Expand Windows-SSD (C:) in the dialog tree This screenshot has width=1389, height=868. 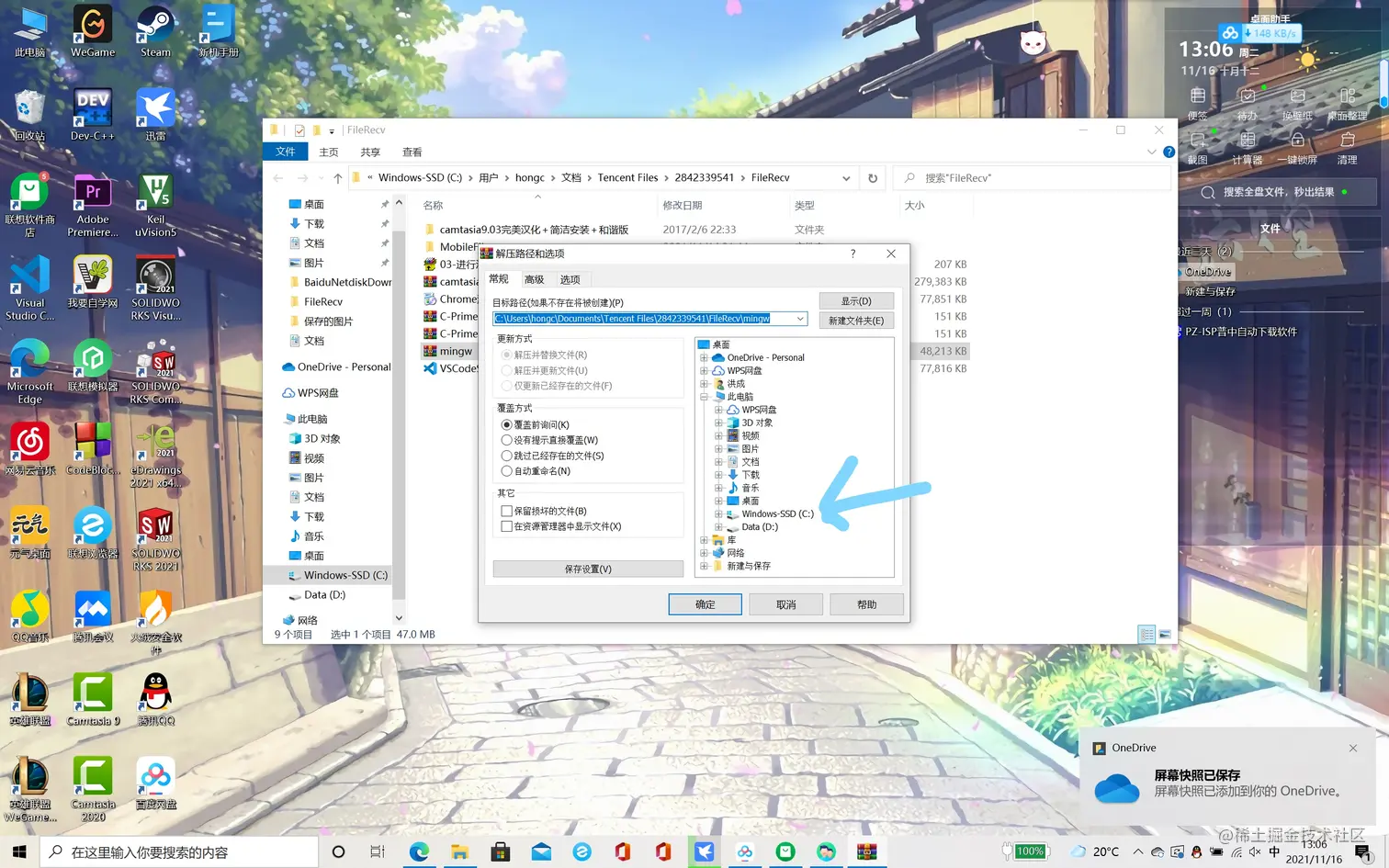coord(718,514)
